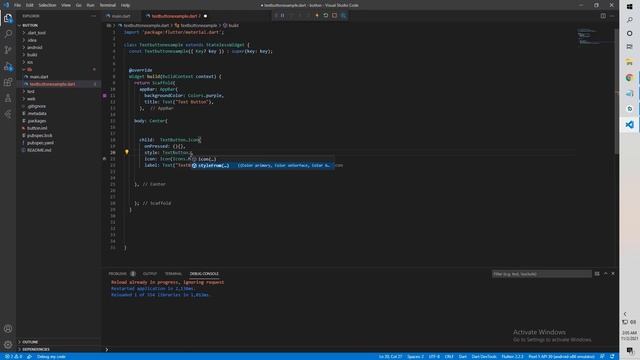Open the View menu
Image resolution: width=640 pixels, height=360 pixels.
pyautogui.click(x=66, y=5)
